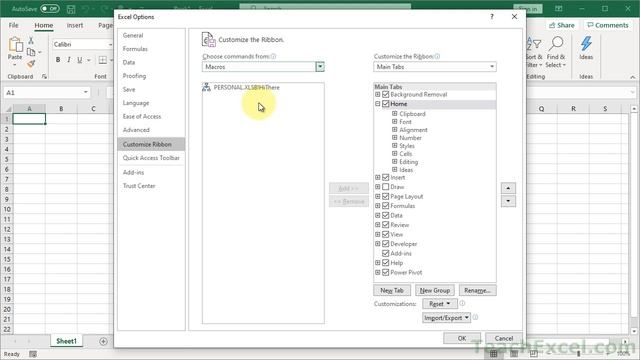Click the New Group button
Viewport: 640px width, 360px height.
coord(435,290)
